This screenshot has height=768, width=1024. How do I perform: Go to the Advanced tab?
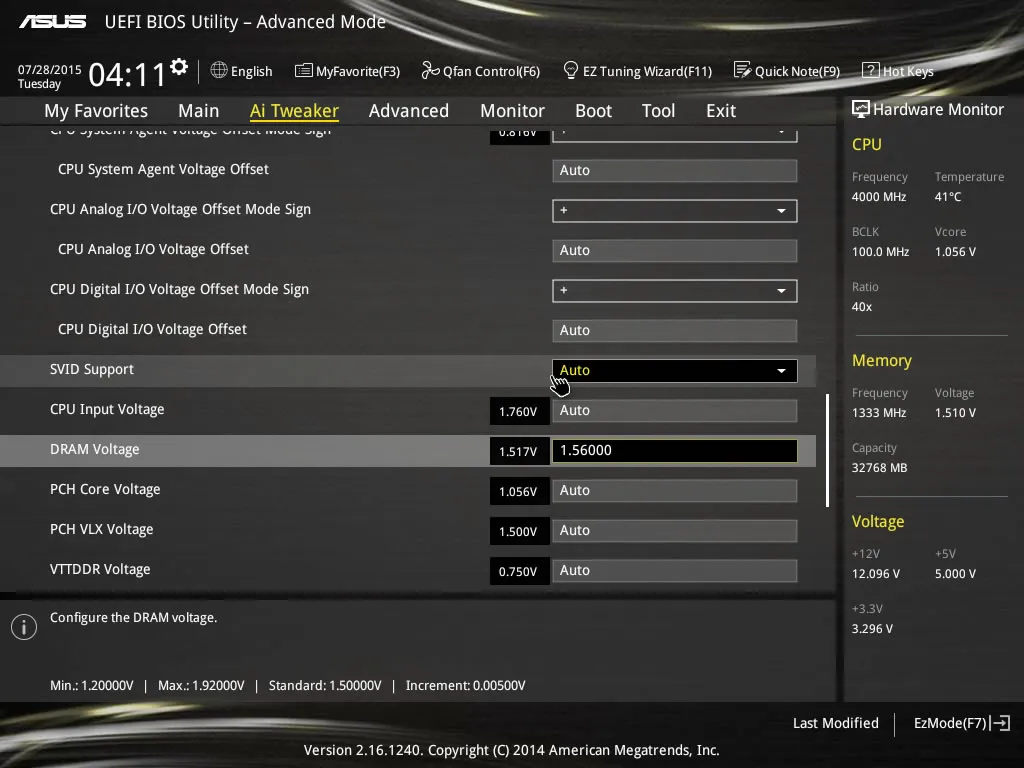coord(409,111)
